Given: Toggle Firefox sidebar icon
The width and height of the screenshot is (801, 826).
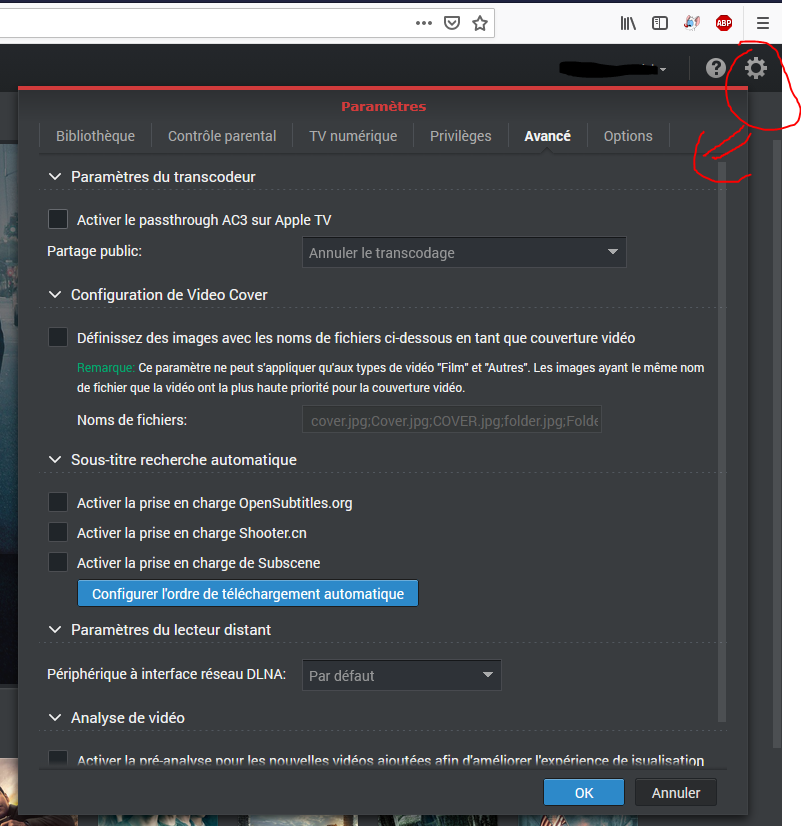Looking at the screenshot, I should click(x=659, y=23).
